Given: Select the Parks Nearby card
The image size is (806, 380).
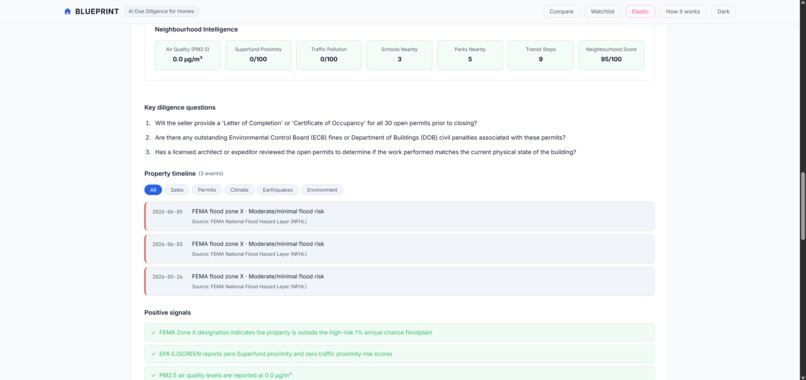Looking at the screenshot, I should tap(470, 55).
